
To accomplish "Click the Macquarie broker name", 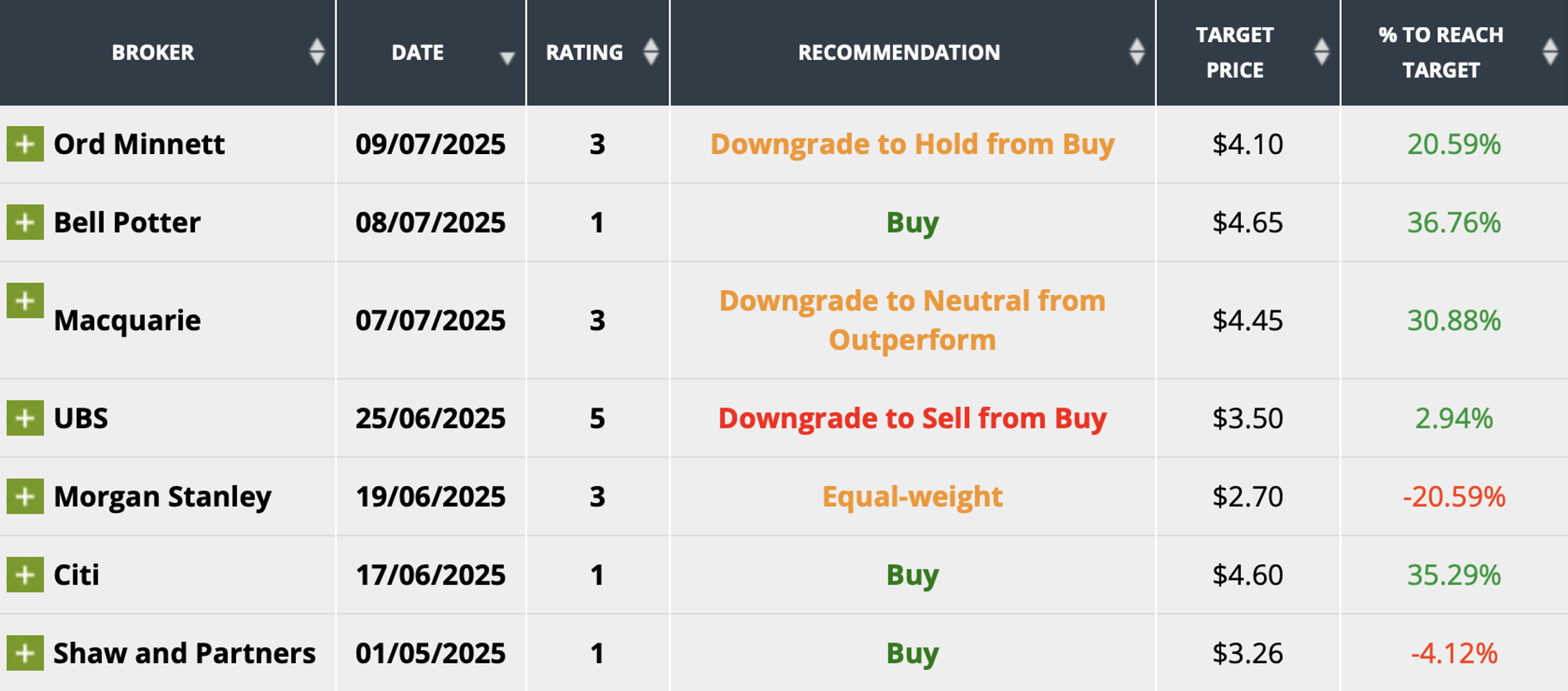I will [x=127, y=320].
